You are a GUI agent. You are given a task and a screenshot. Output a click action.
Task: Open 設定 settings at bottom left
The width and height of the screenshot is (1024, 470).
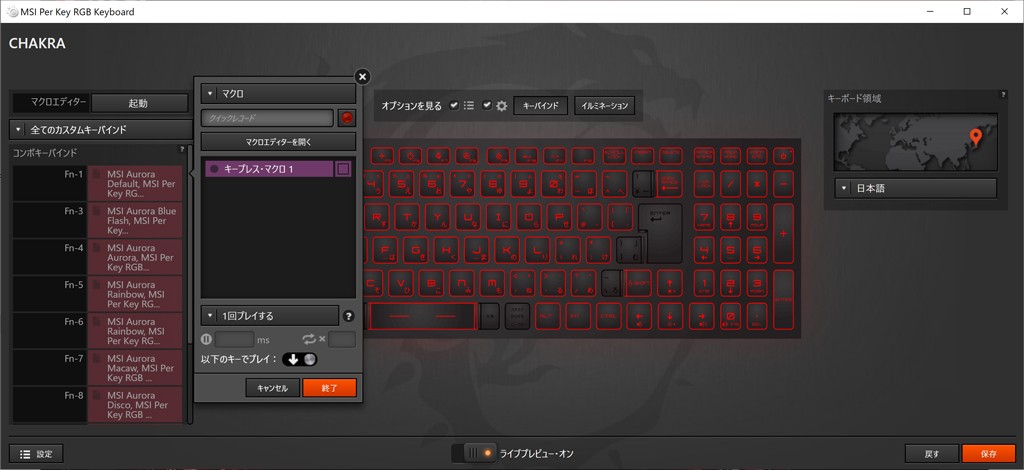[36, 454]
